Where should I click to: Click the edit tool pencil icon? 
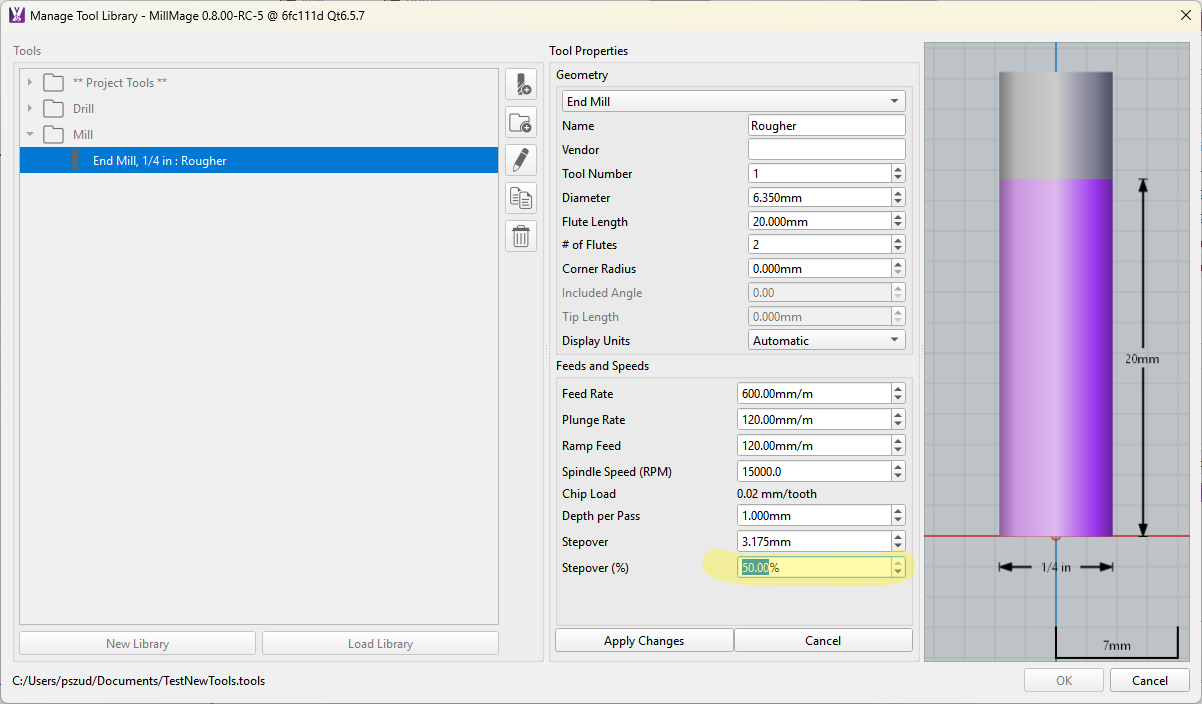click(x=521, y=160)
